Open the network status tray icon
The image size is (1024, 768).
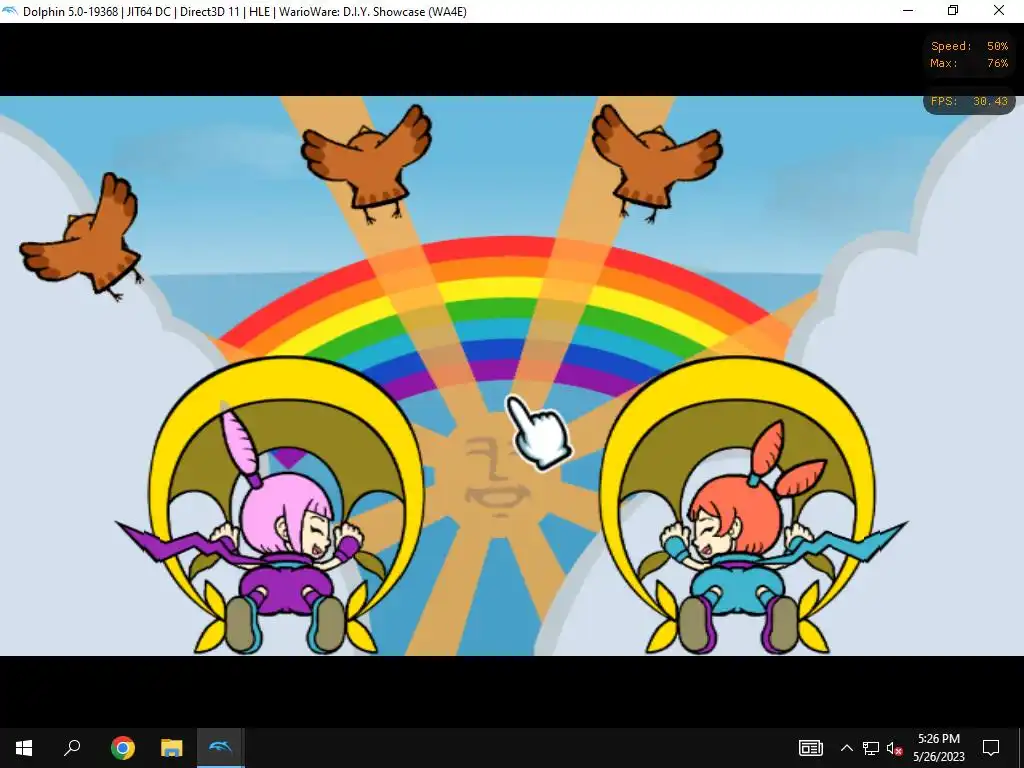click(x=871, y=748)
